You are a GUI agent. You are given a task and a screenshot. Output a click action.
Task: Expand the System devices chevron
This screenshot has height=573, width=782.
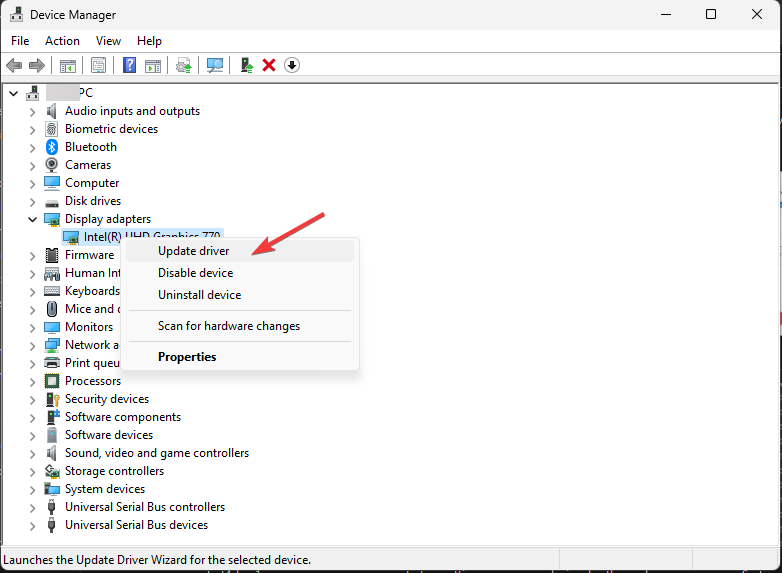(x=32, y=490)
